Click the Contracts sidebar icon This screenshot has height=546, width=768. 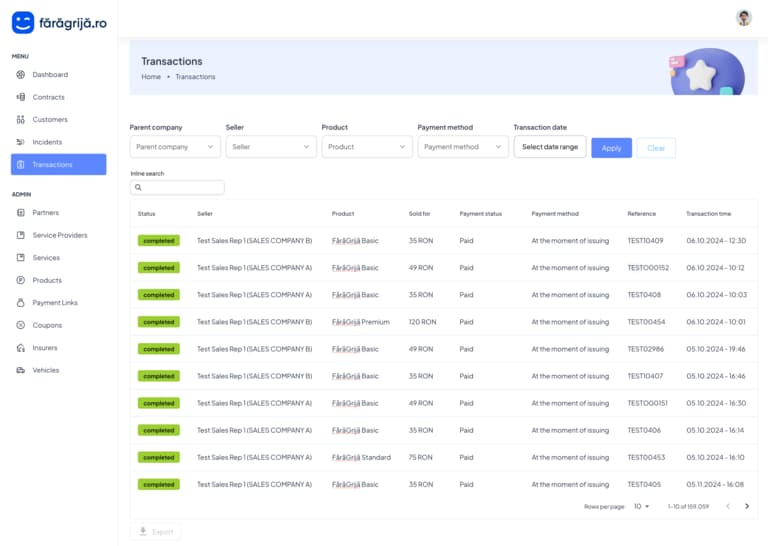coord(21,97)
